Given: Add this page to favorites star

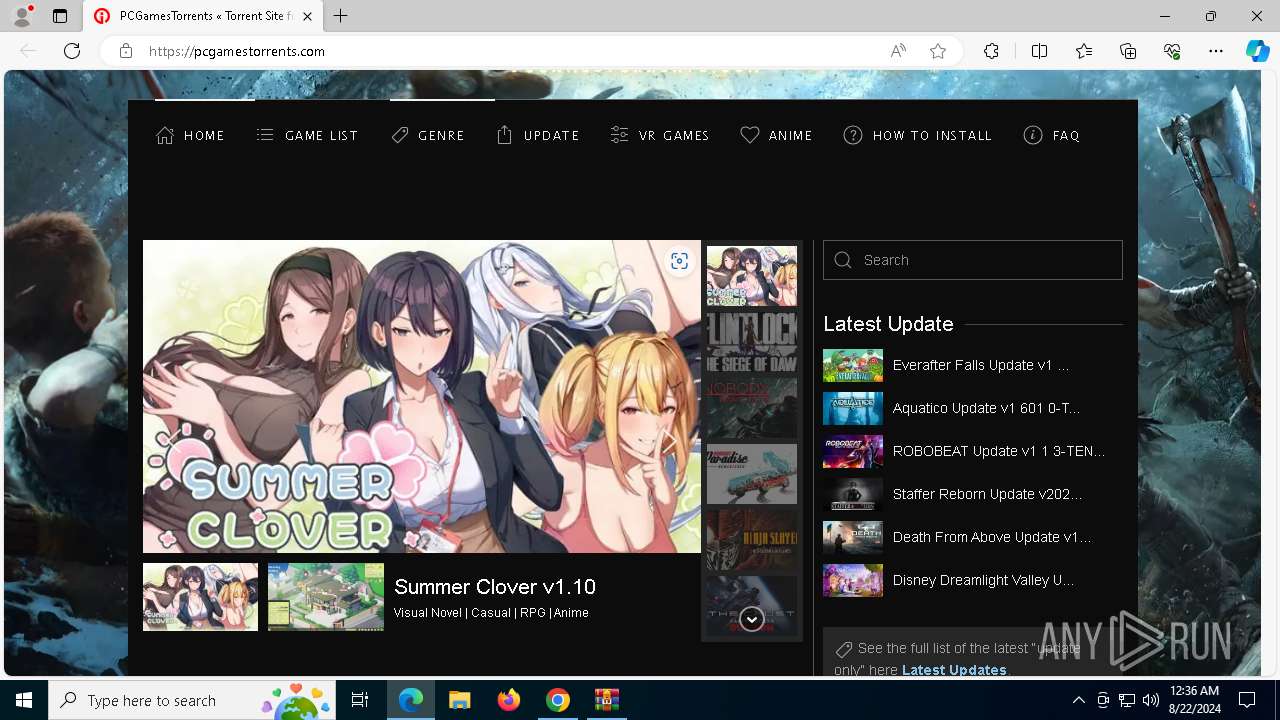Looking at the screenshot, I should coord(938,51).
